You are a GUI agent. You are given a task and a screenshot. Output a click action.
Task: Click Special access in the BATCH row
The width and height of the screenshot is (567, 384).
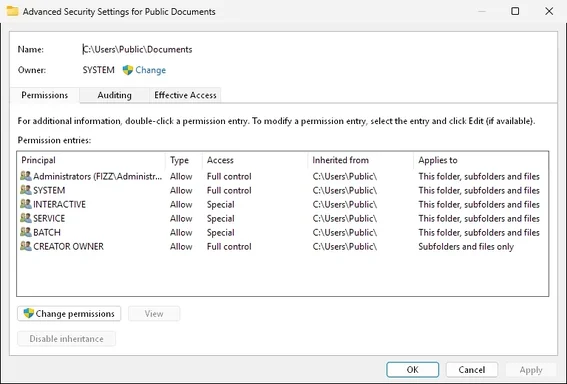click(x=221, y=232)
